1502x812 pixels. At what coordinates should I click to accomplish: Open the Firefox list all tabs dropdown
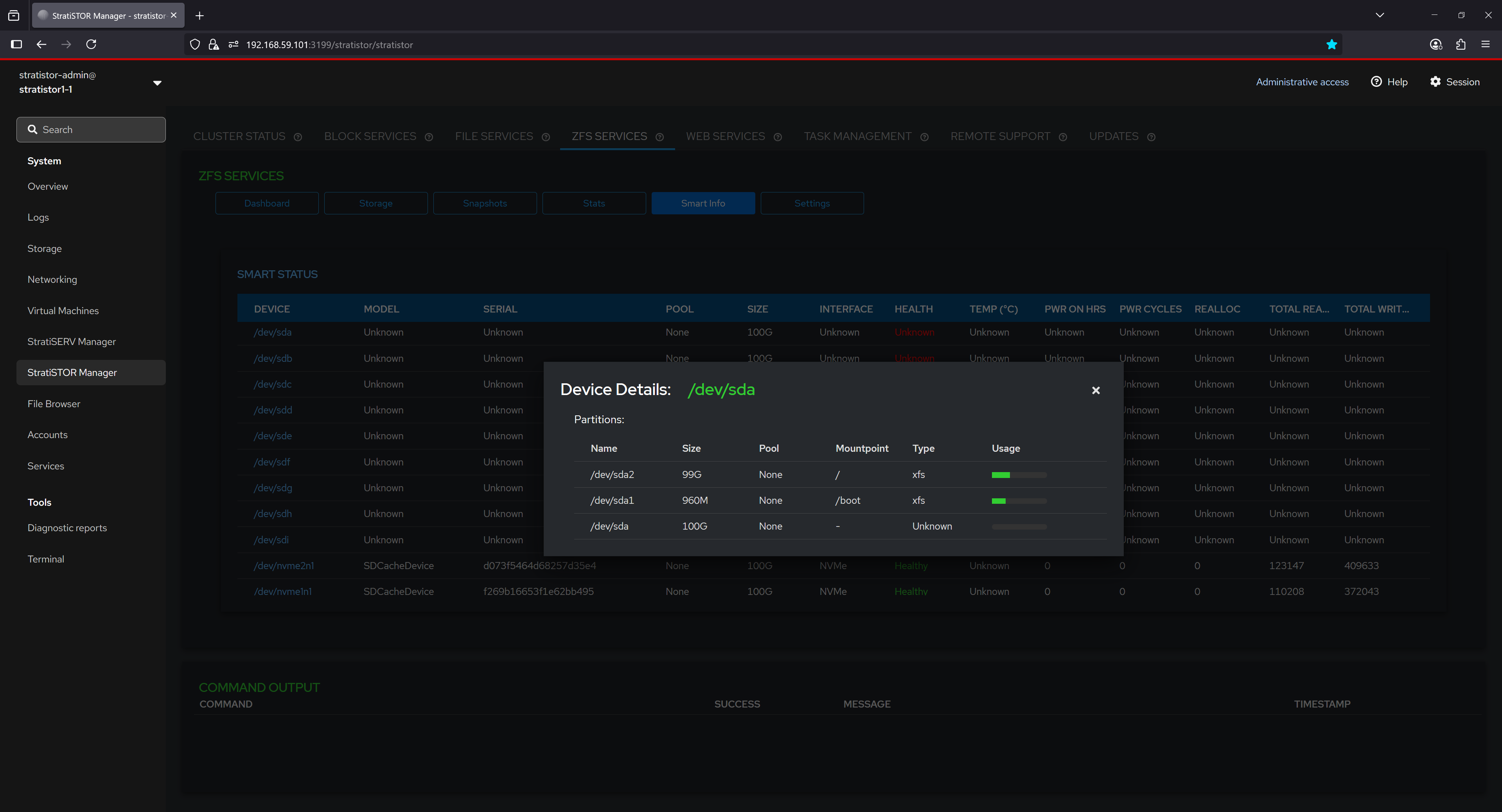(1380, 15)
